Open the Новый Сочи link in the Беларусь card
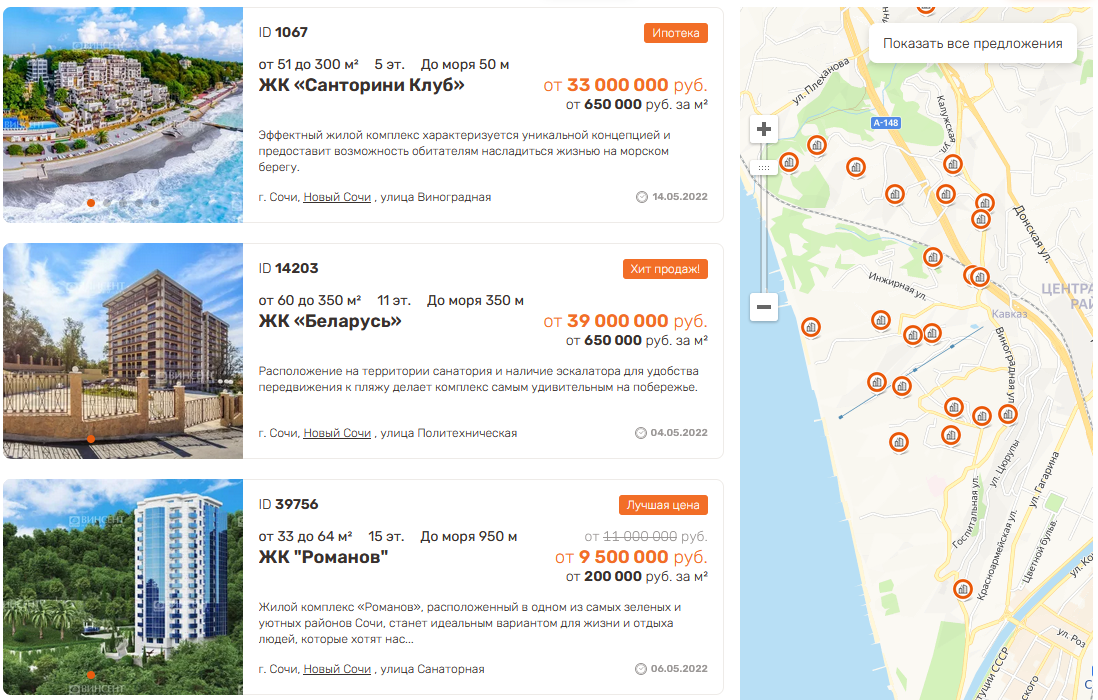The height and width of the screenshot is (700, 1098). tap(340, 434)
